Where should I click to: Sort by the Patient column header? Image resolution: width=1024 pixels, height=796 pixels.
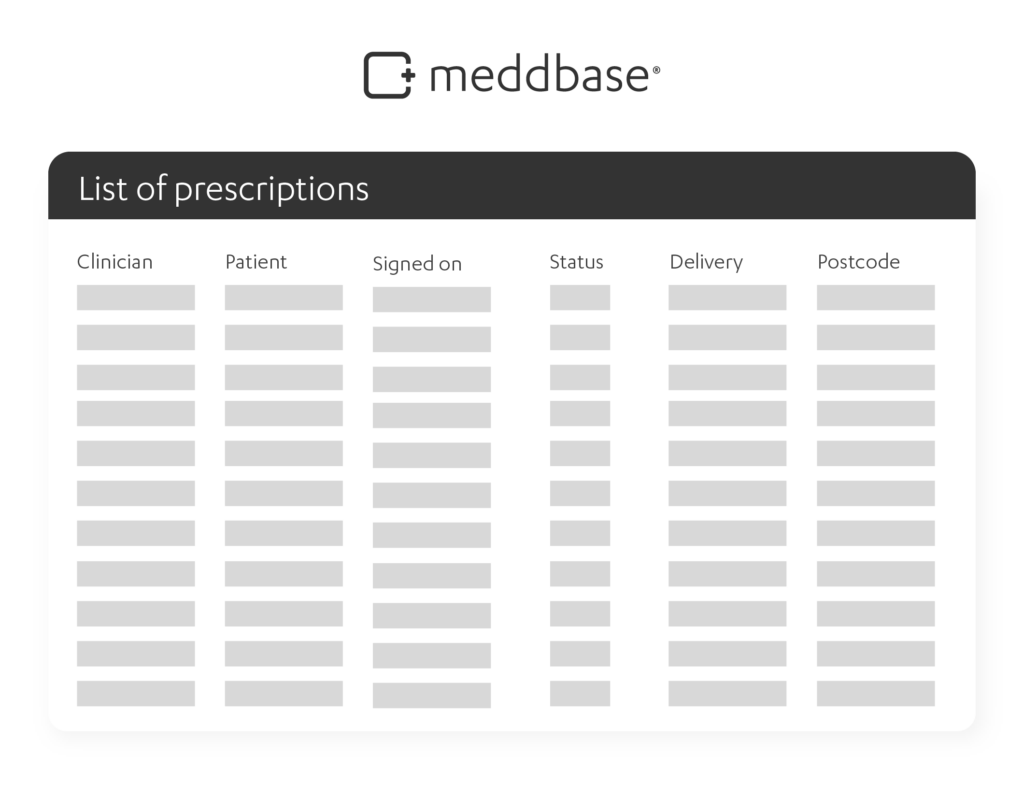tap(256, 262)
